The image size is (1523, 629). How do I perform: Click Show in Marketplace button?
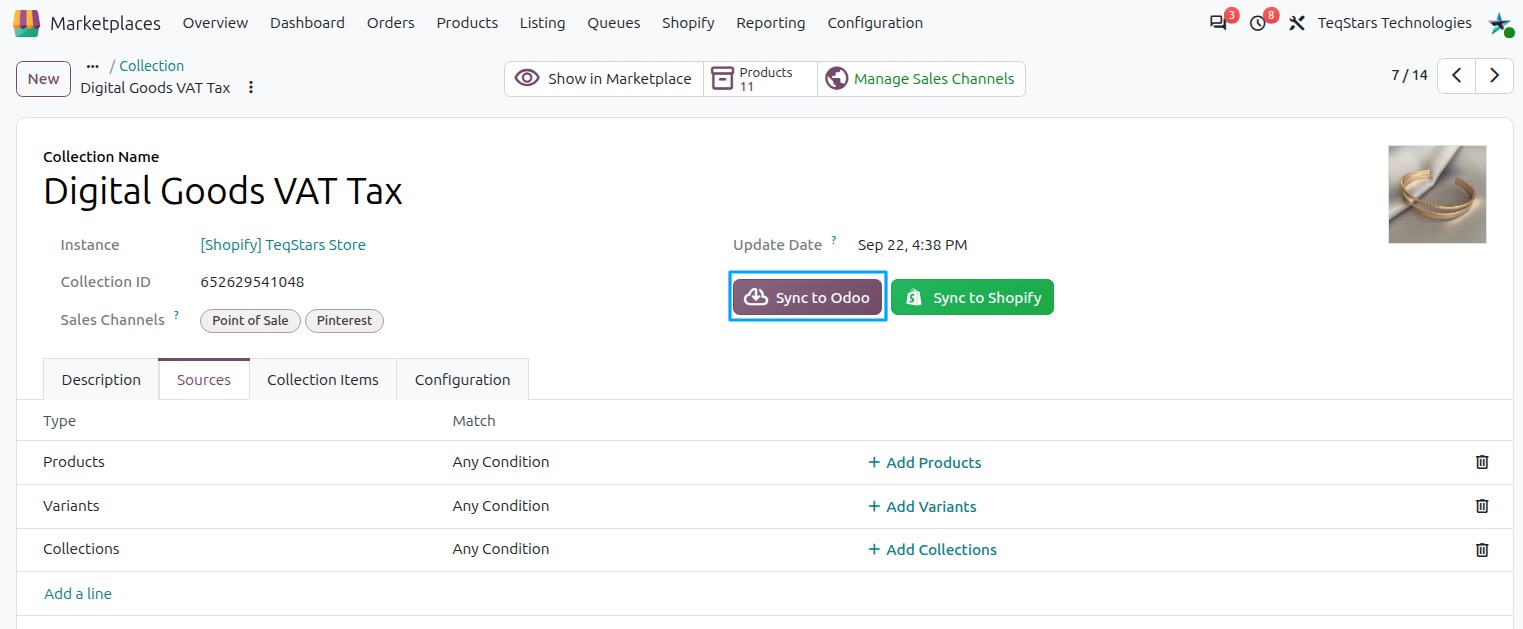click(604, 79)
